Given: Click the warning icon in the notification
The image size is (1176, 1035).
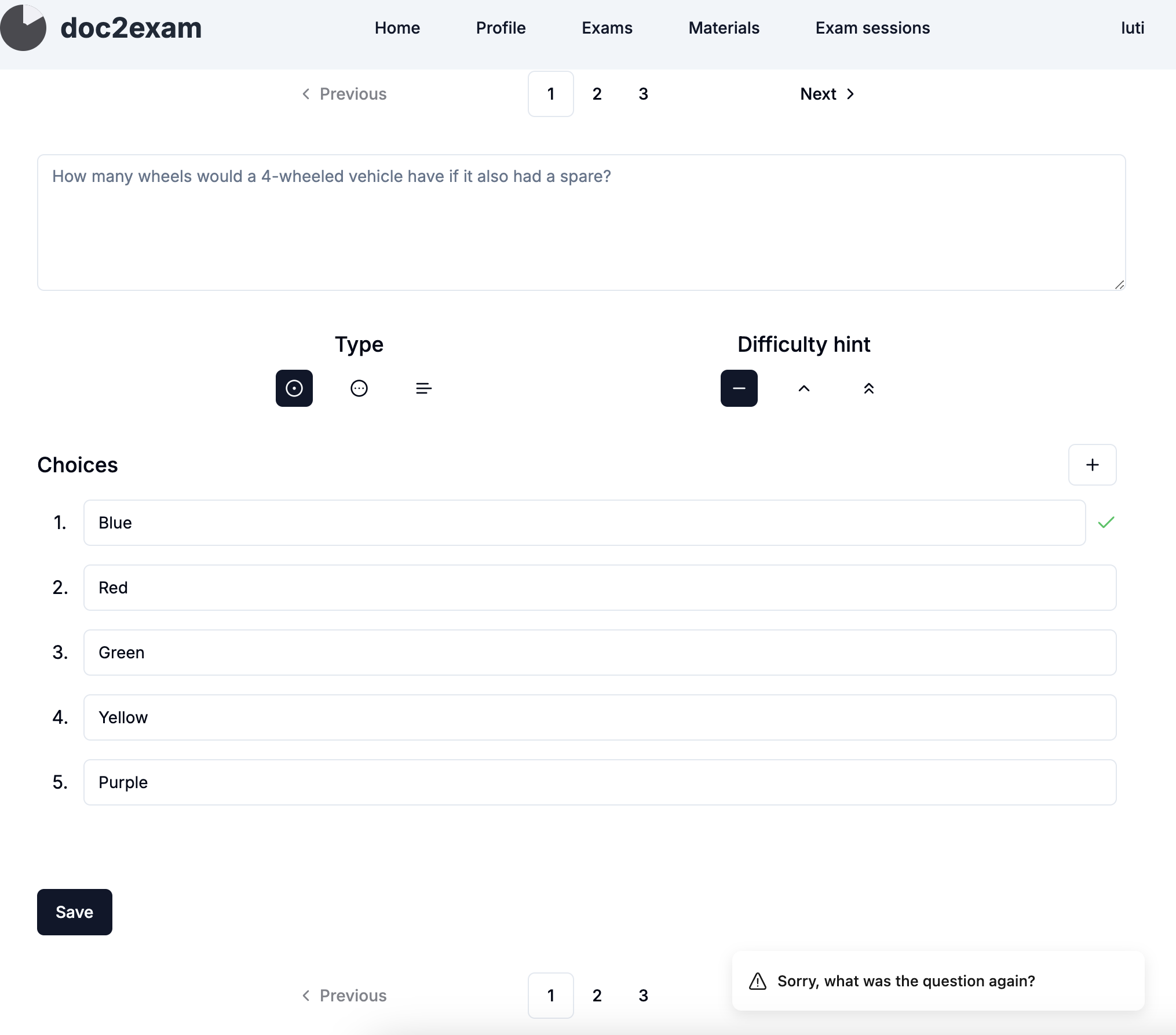Looking at the screenshot, I should [758, 981].
